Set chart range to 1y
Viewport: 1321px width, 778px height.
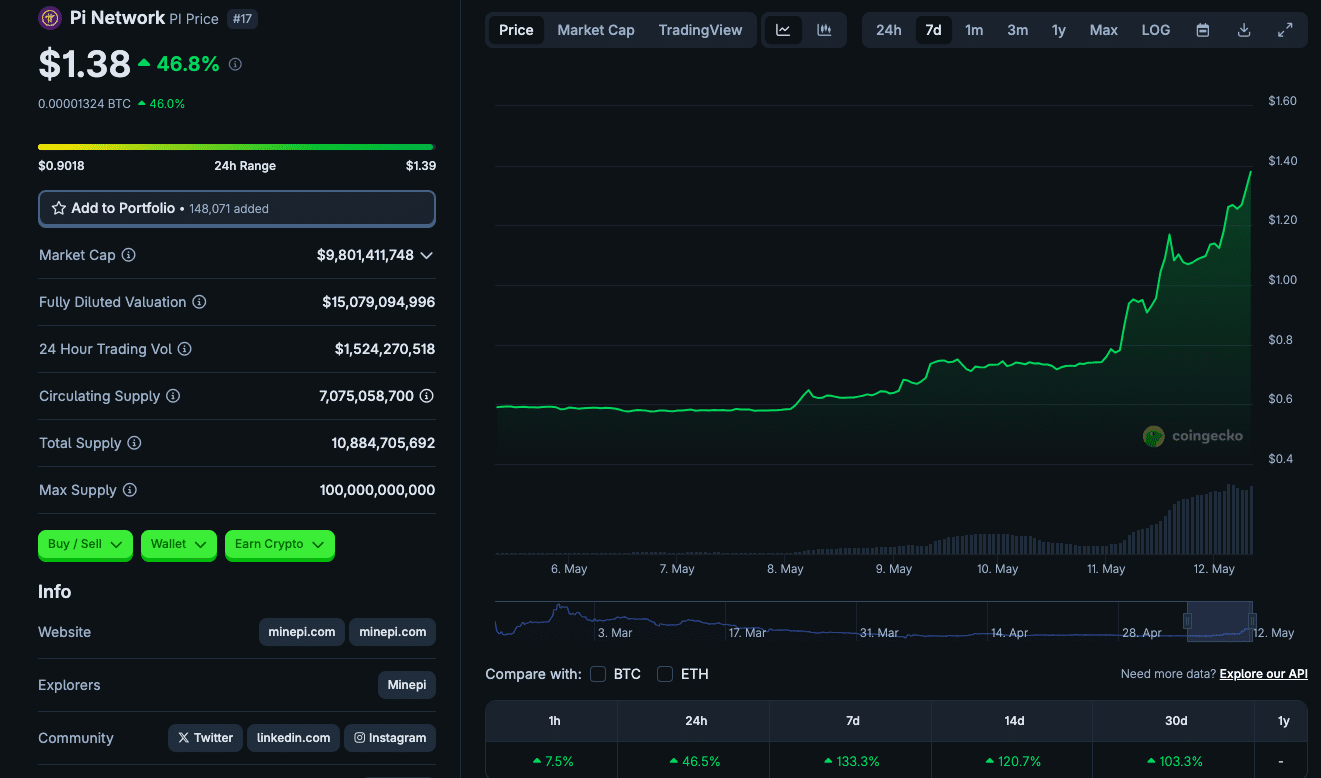pos(1059,30)
